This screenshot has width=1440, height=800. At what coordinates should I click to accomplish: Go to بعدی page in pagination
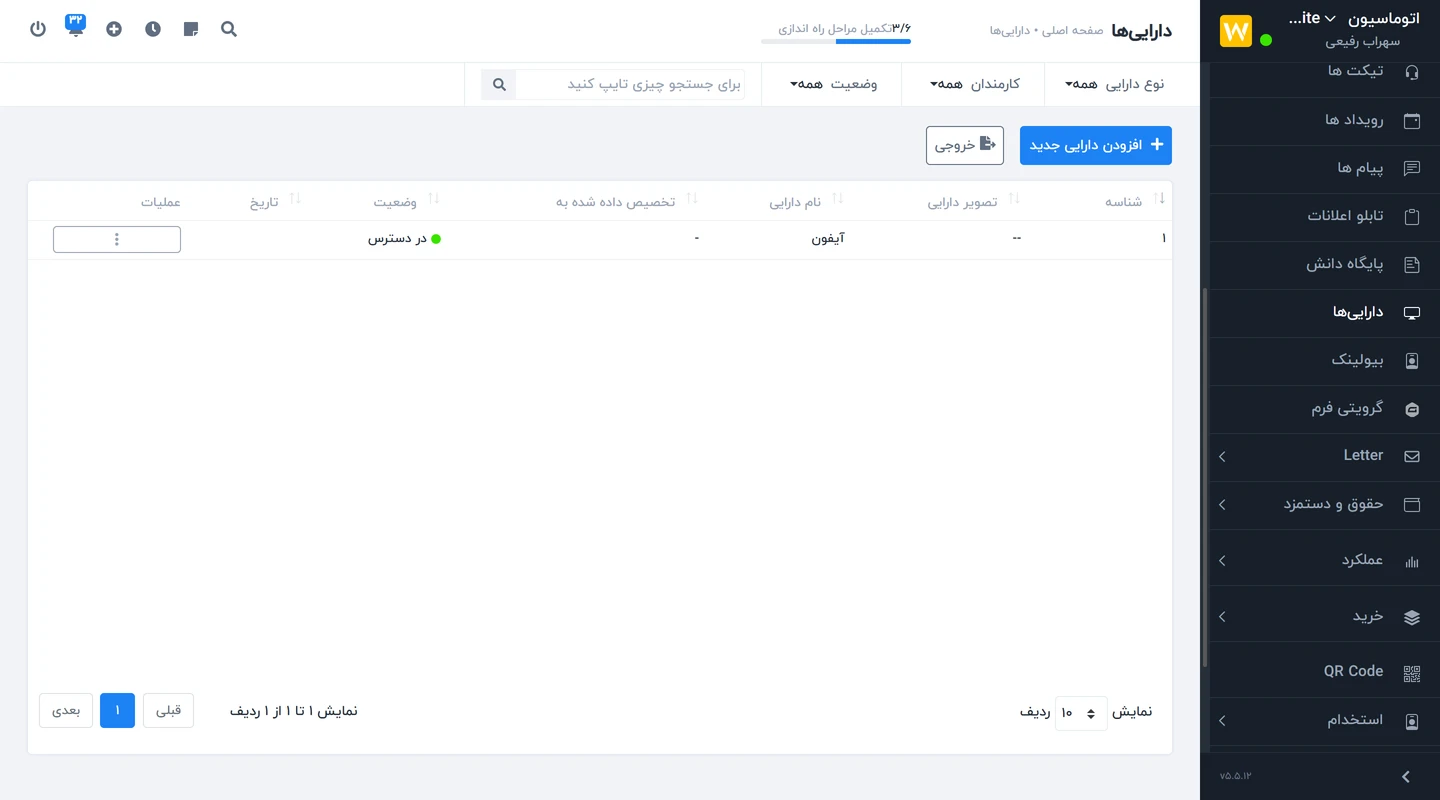66,711
